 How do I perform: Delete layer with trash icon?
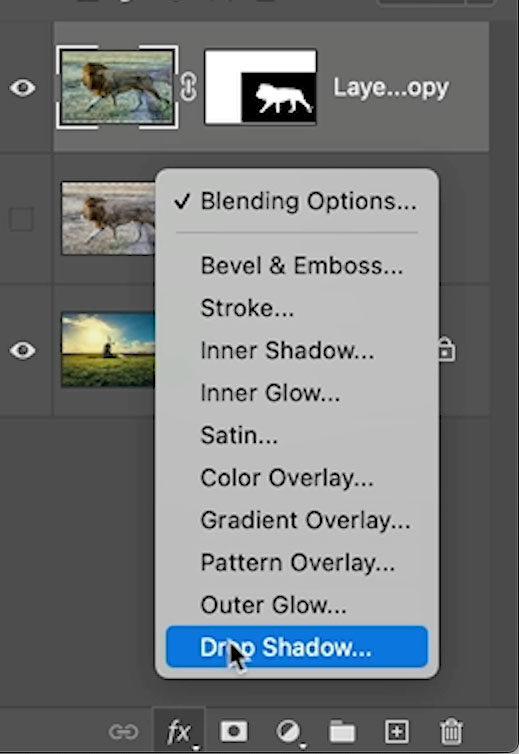coord(451,731)
